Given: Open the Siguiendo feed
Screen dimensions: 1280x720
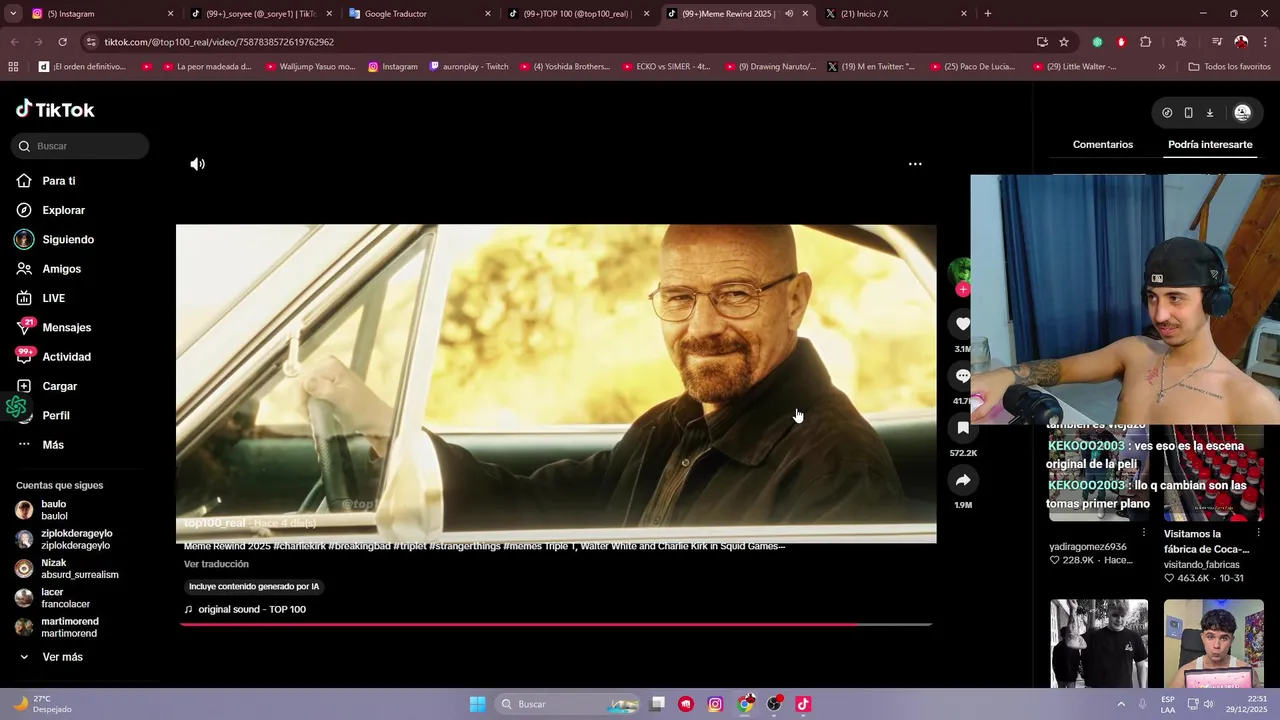Looking at the screenshot, I should click(67, 240).
